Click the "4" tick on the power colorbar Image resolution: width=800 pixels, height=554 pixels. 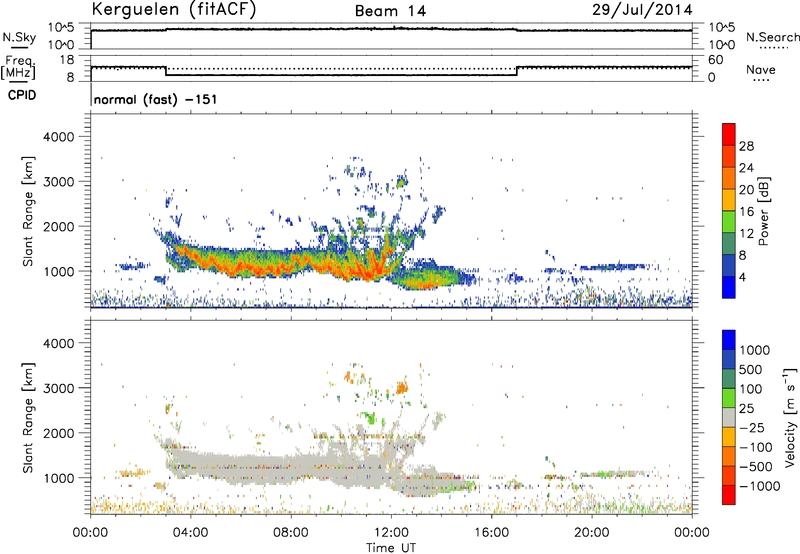pyautogui.click(x=743, y=277)
